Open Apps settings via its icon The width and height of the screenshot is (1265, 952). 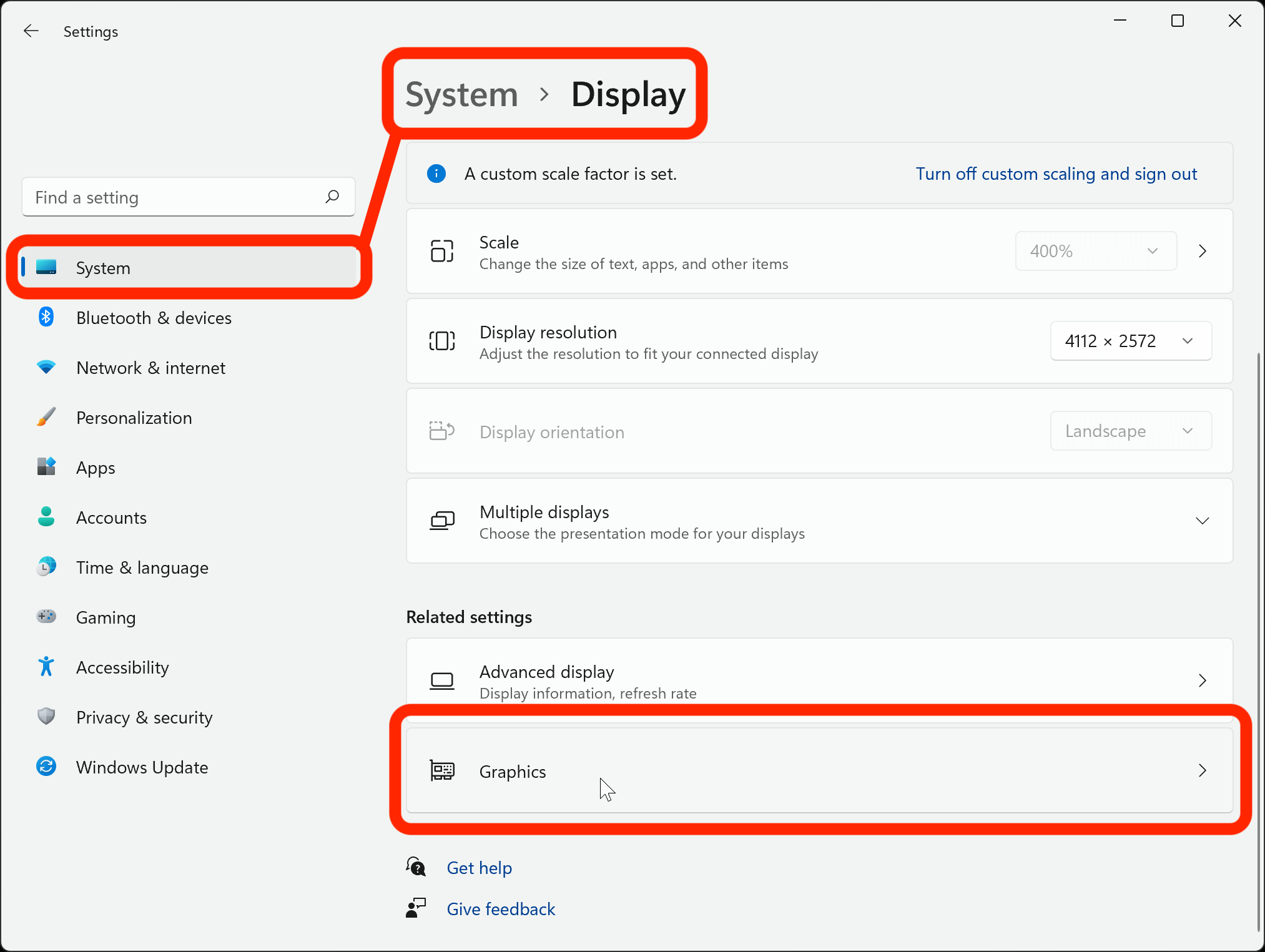click(46, 467)
